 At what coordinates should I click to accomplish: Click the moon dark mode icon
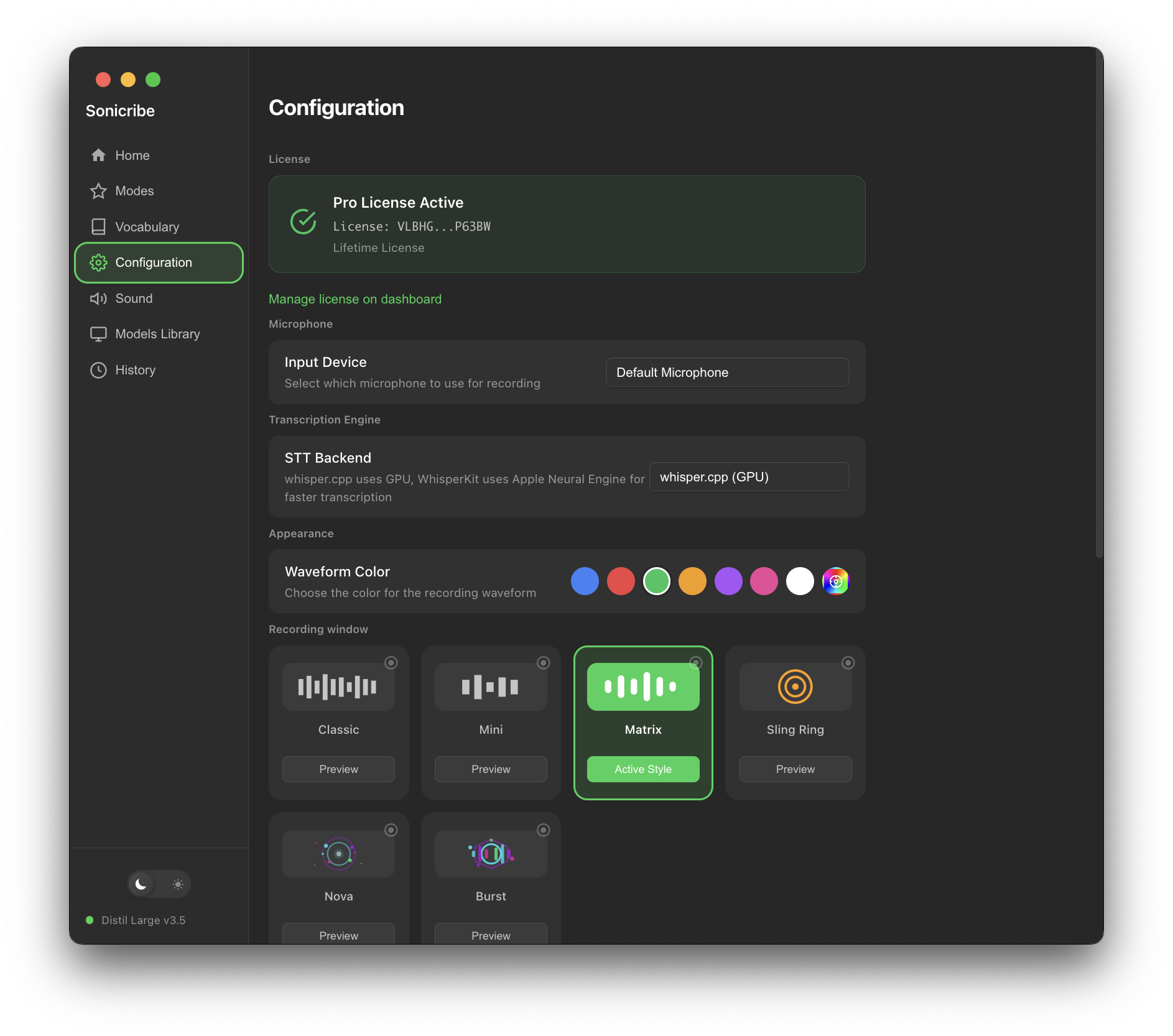141,884
